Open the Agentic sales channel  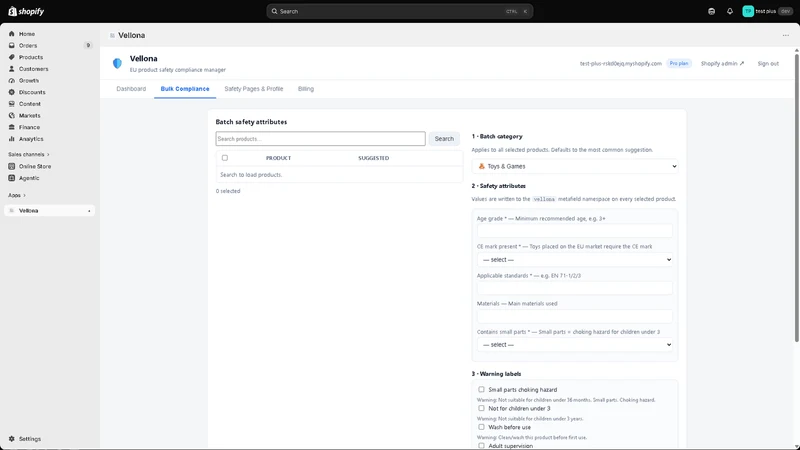pos(29,178)
